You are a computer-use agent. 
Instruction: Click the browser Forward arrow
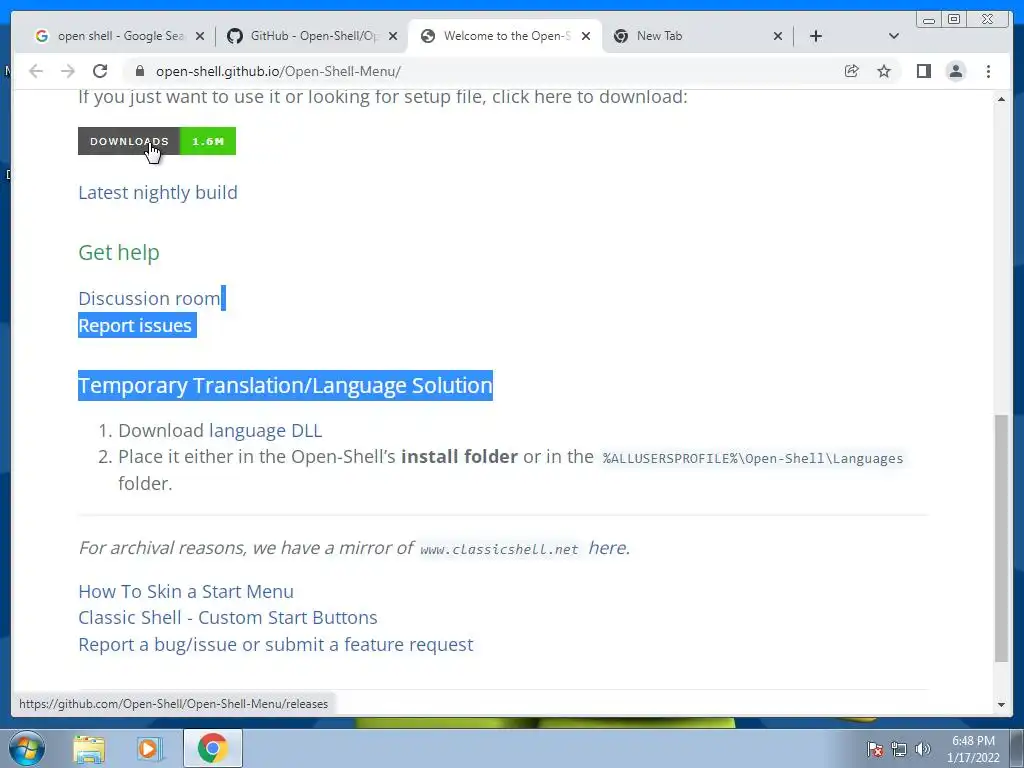click(x=68, y=71)
